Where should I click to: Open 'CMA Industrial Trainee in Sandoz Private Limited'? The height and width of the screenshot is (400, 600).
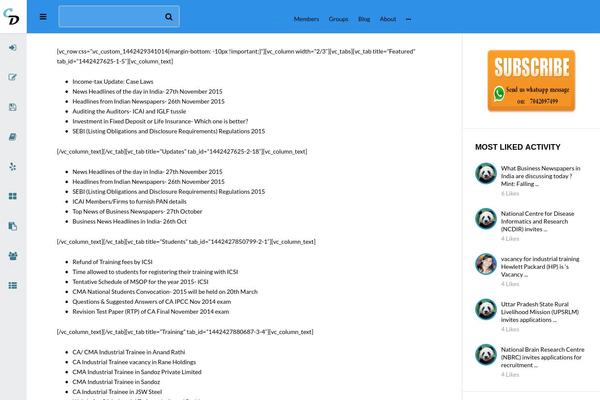click(x=137, y=372)
